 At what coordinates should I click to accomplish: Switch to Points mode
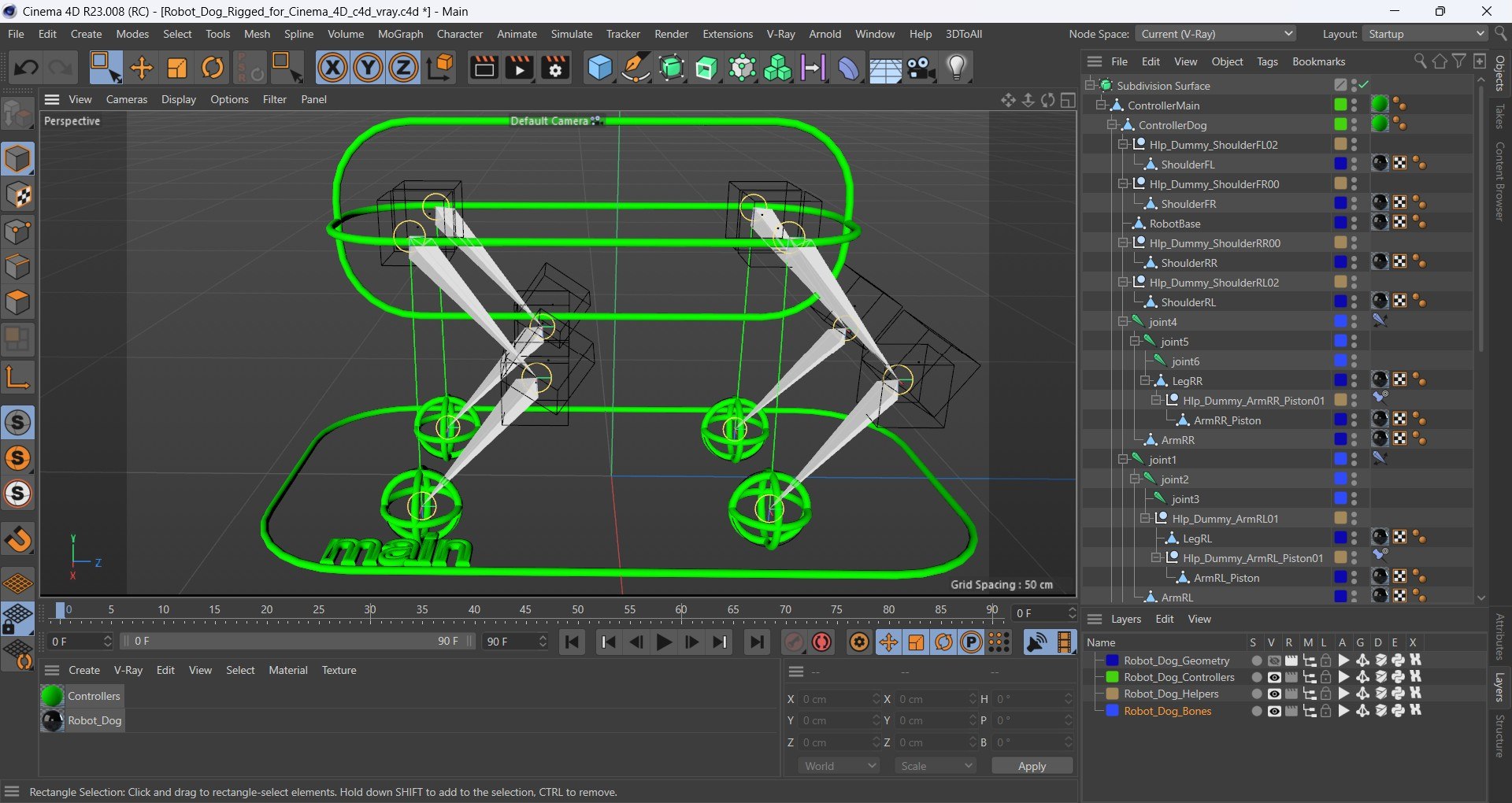click(x=17, y=231)
